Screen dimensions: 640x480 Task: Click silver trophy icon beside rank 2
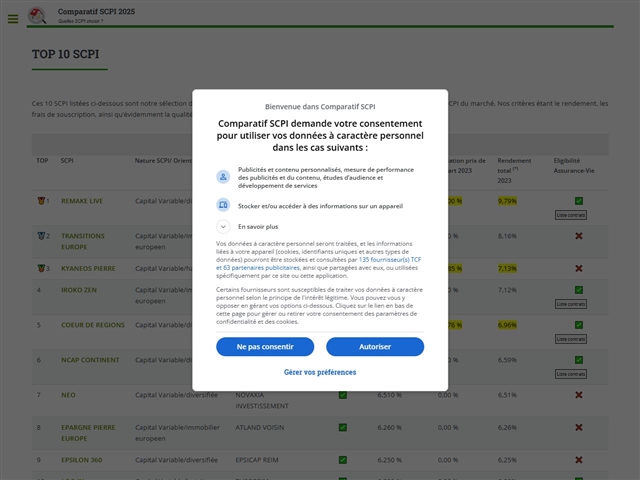(x=41, y=236)
